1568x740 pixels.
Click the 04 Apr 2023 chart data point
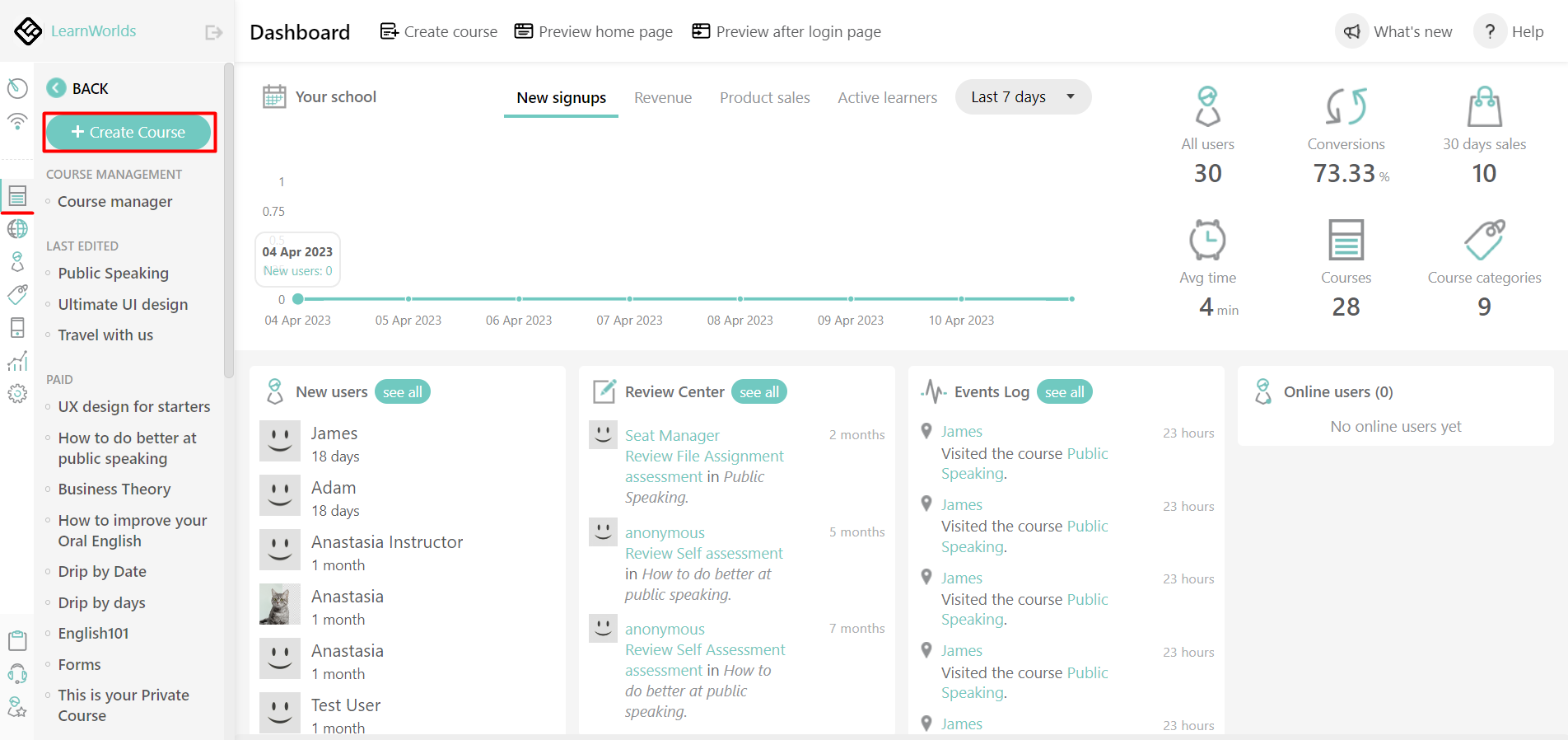298,299
